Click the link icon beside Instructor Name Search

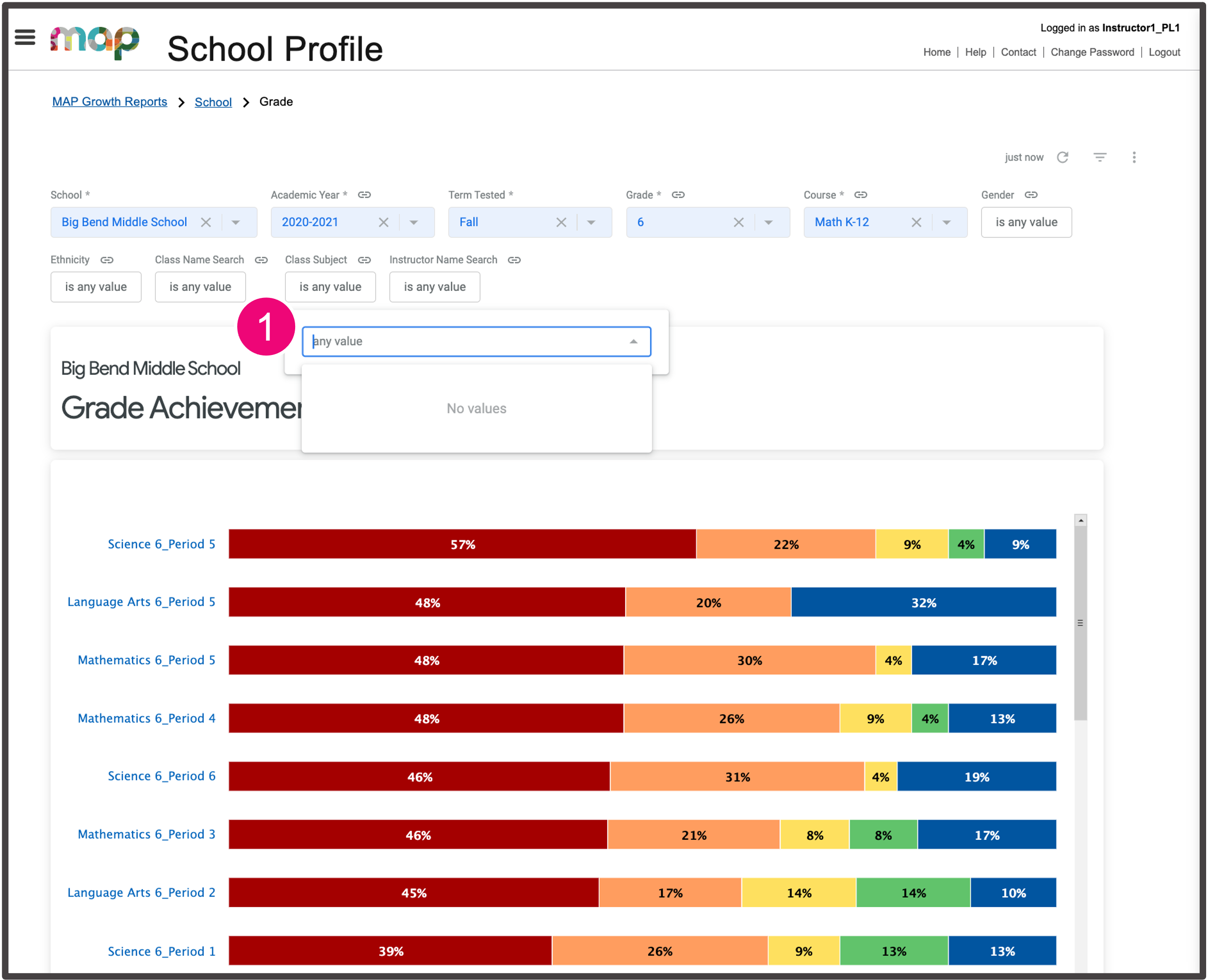(514, 260)
